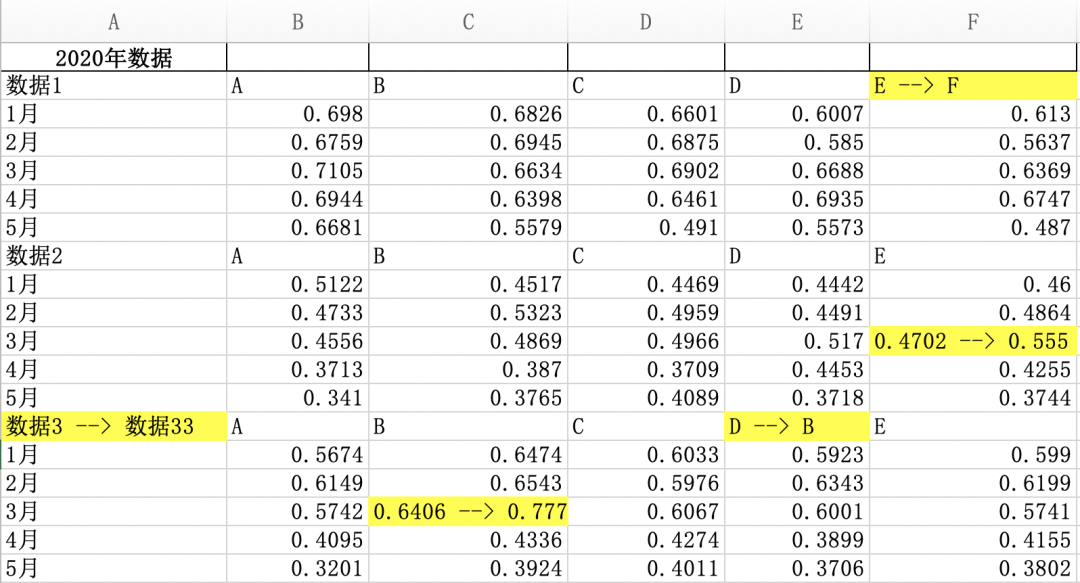The width and height of the screenshot is (1080, 583).
Task: Select column header D at top
Action: [x=646, y=22]
